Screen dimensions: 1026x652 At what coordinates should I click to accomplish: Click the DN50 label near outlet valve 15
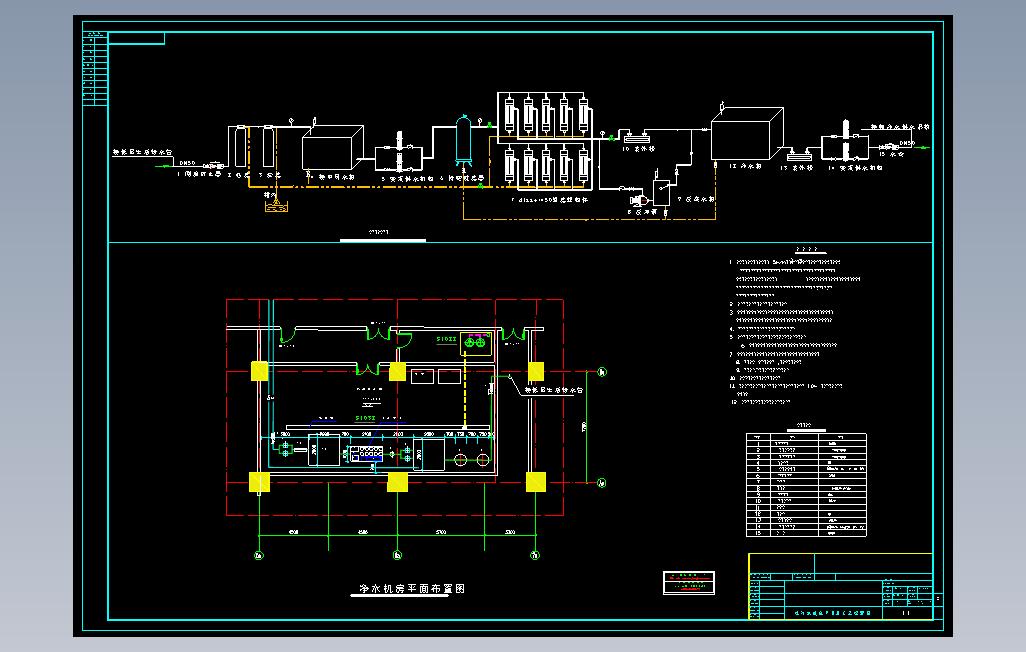[907, 143]
